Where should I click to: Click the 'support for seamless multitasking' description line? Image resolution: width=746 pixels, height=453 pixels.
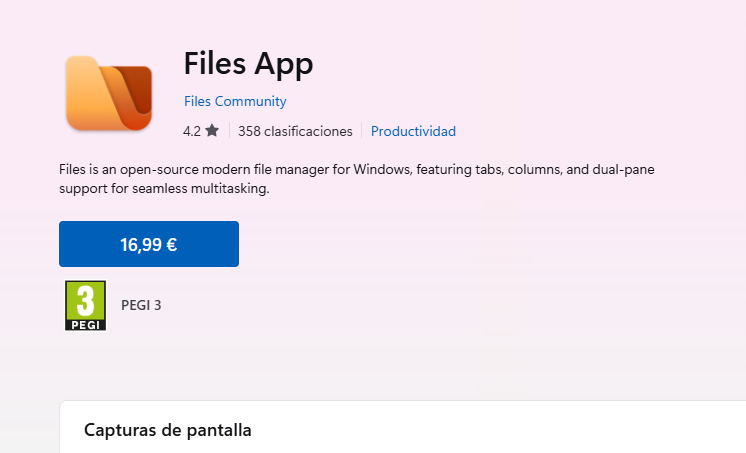[x=164, y=188]
